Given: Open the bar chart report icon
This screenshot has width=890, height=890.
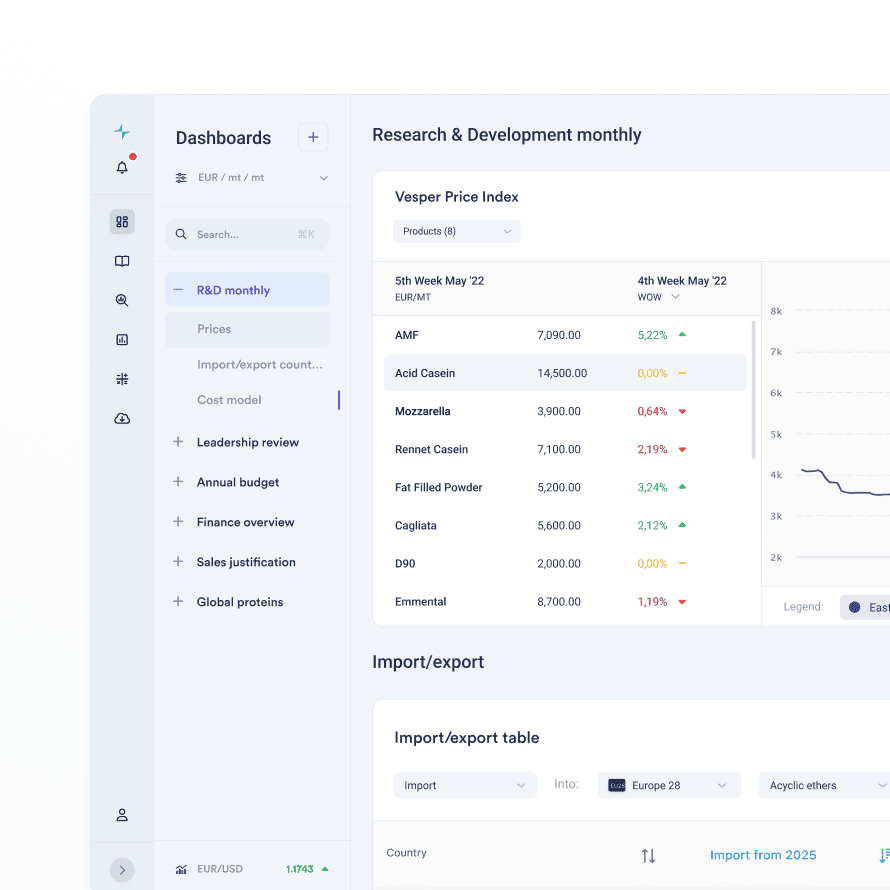Looking at the screenshot, I should pos(122,340).
